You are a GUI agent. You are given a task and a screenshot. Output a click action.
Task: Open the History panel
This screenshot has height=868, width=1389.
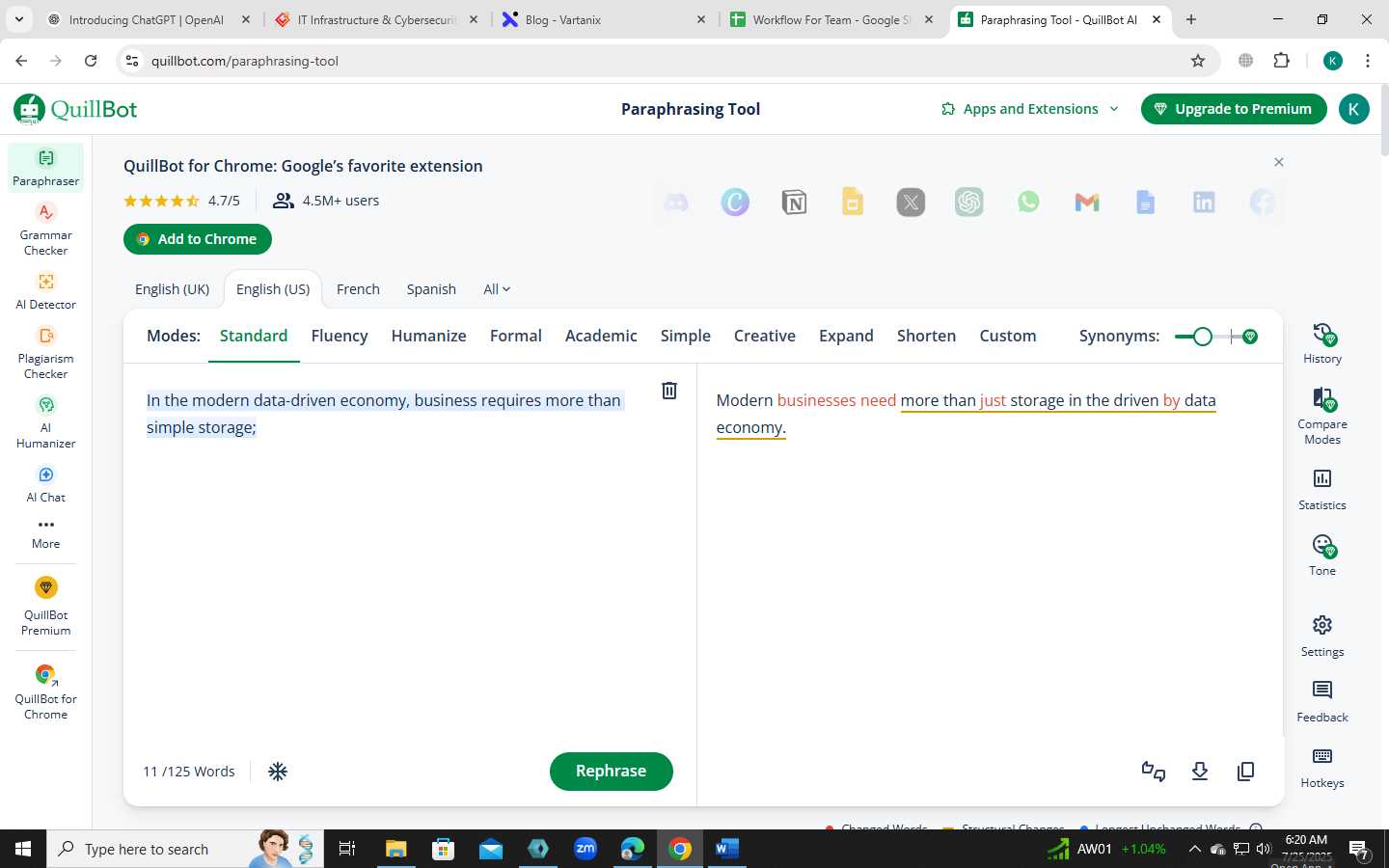[x=1322, y=344]
